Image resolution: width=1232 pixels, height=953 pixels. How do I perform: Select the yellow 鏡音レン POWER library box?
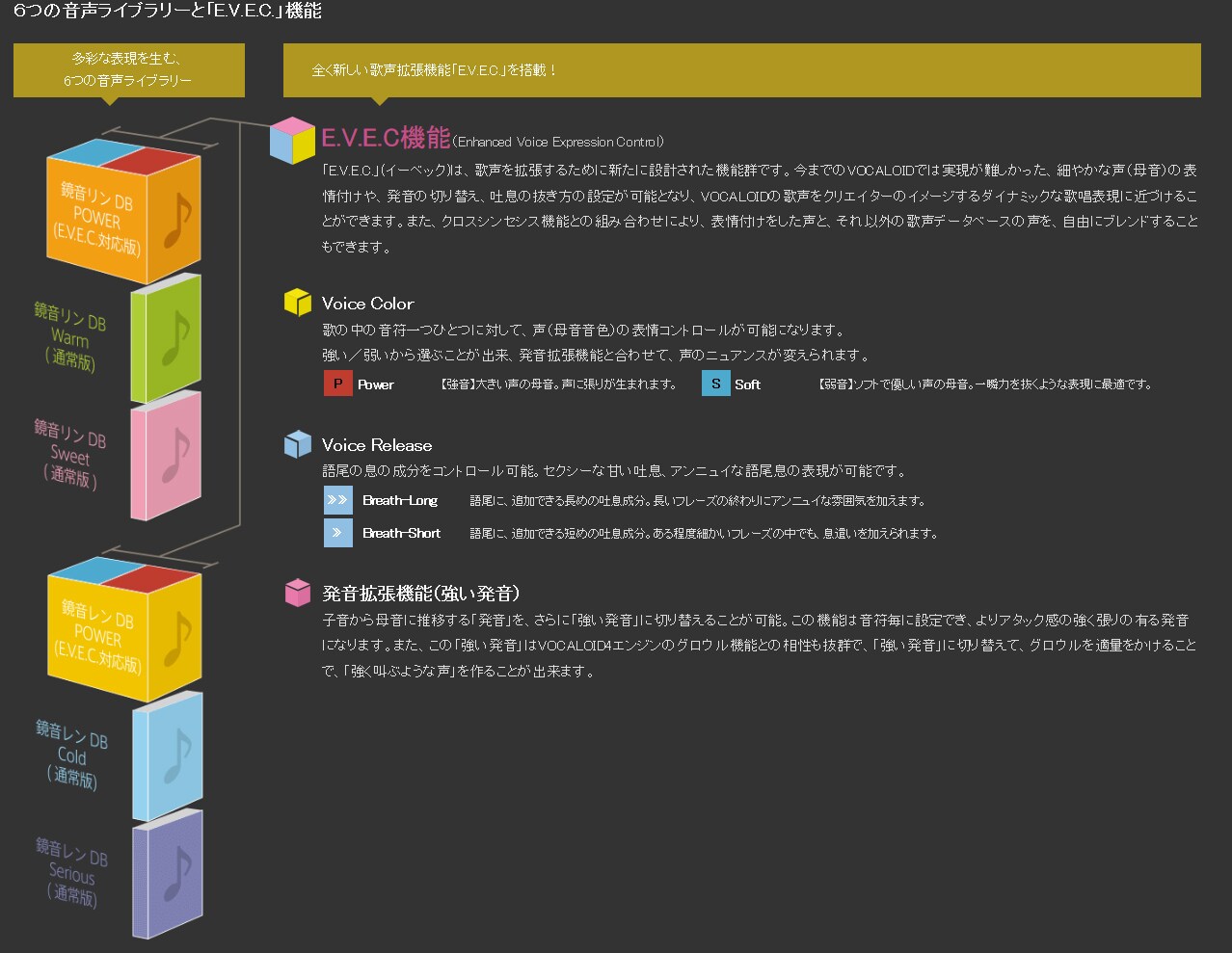tap(123, 627)
